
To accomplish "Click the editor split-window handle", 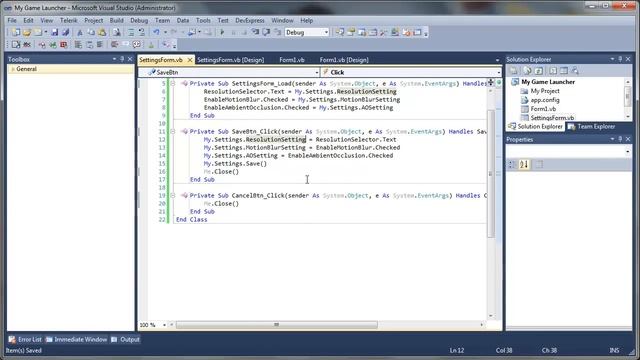I will (x=491, y=82).
